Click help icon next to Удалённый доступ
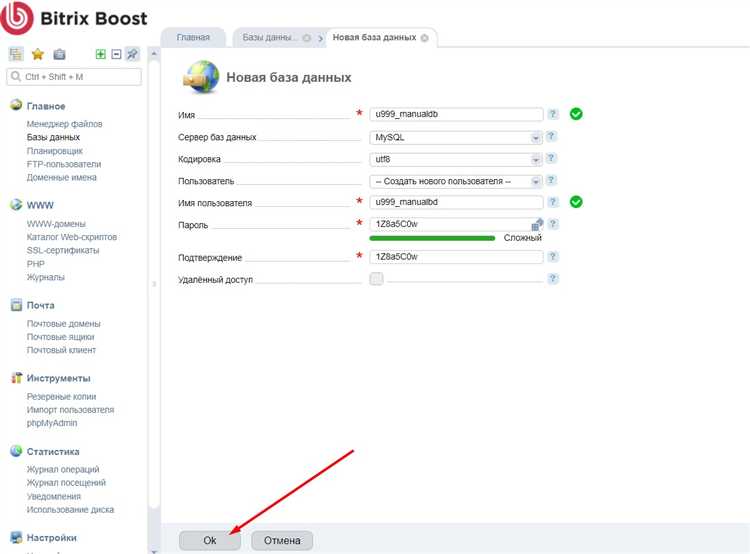The width and height of the screenshot is (750, 554). pos(553,278)
